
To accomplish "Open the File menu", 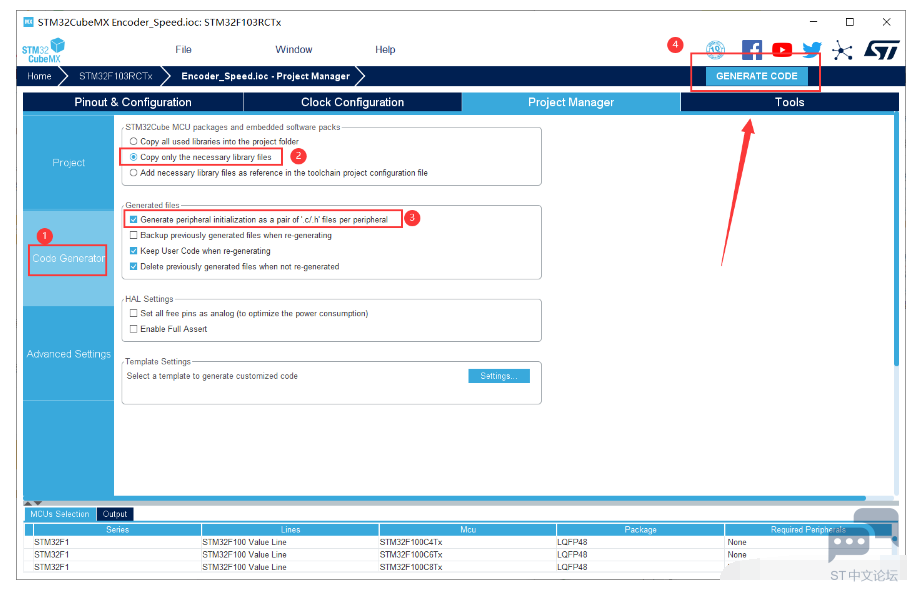I will [x=183, y=50].
